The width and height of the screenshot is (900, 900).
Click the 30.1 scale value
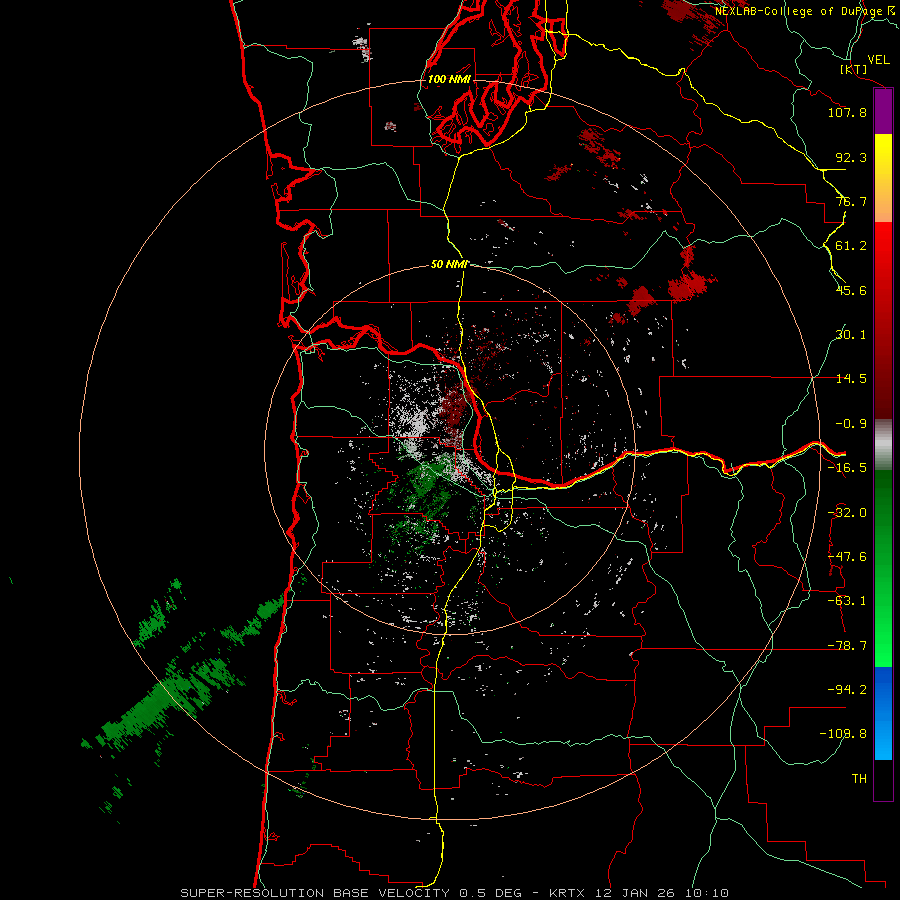coord(851,335)
